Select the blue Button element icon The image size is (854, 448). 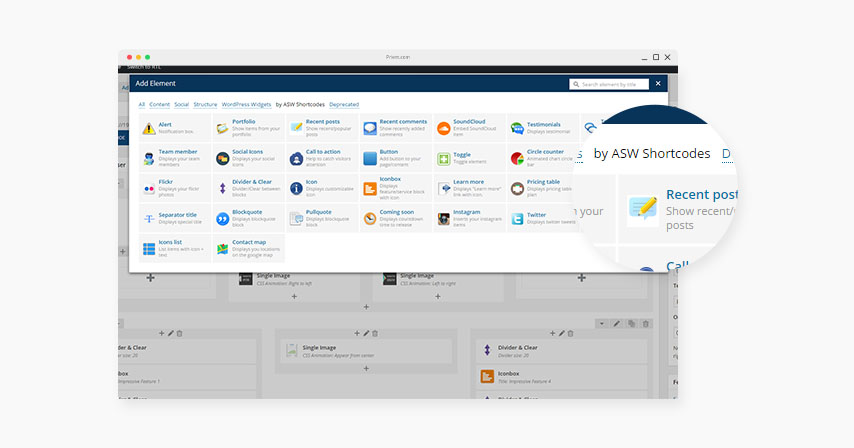click(370, 158)
